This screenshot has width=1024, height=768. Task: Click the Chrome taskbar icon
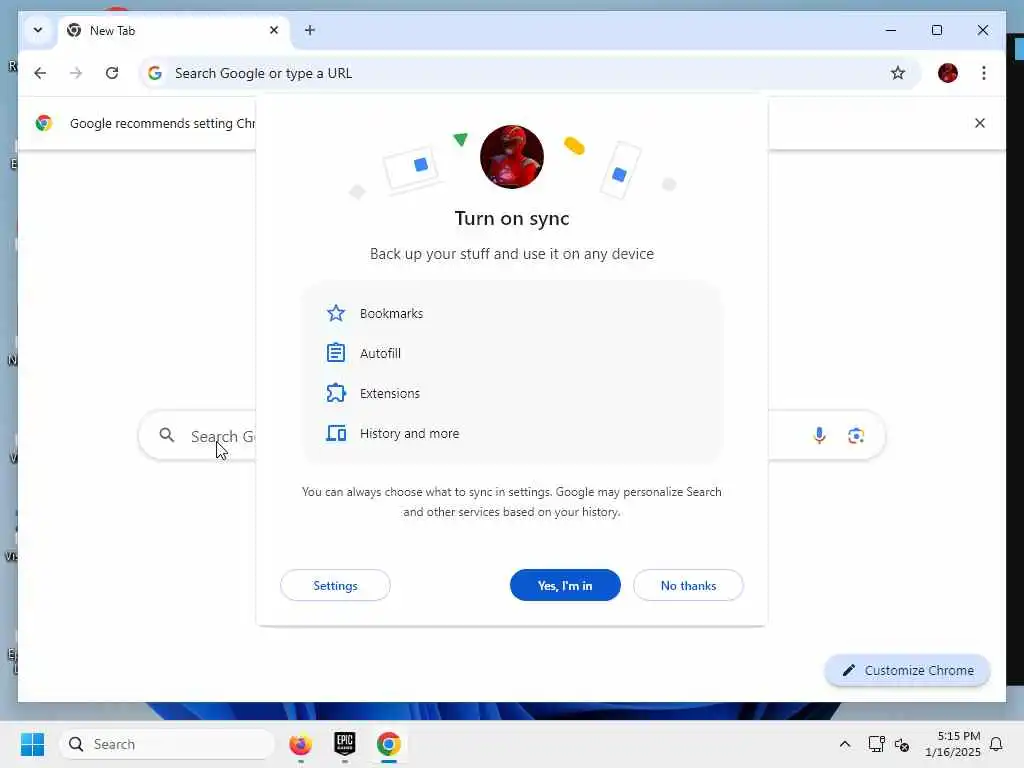coord(389,744)
